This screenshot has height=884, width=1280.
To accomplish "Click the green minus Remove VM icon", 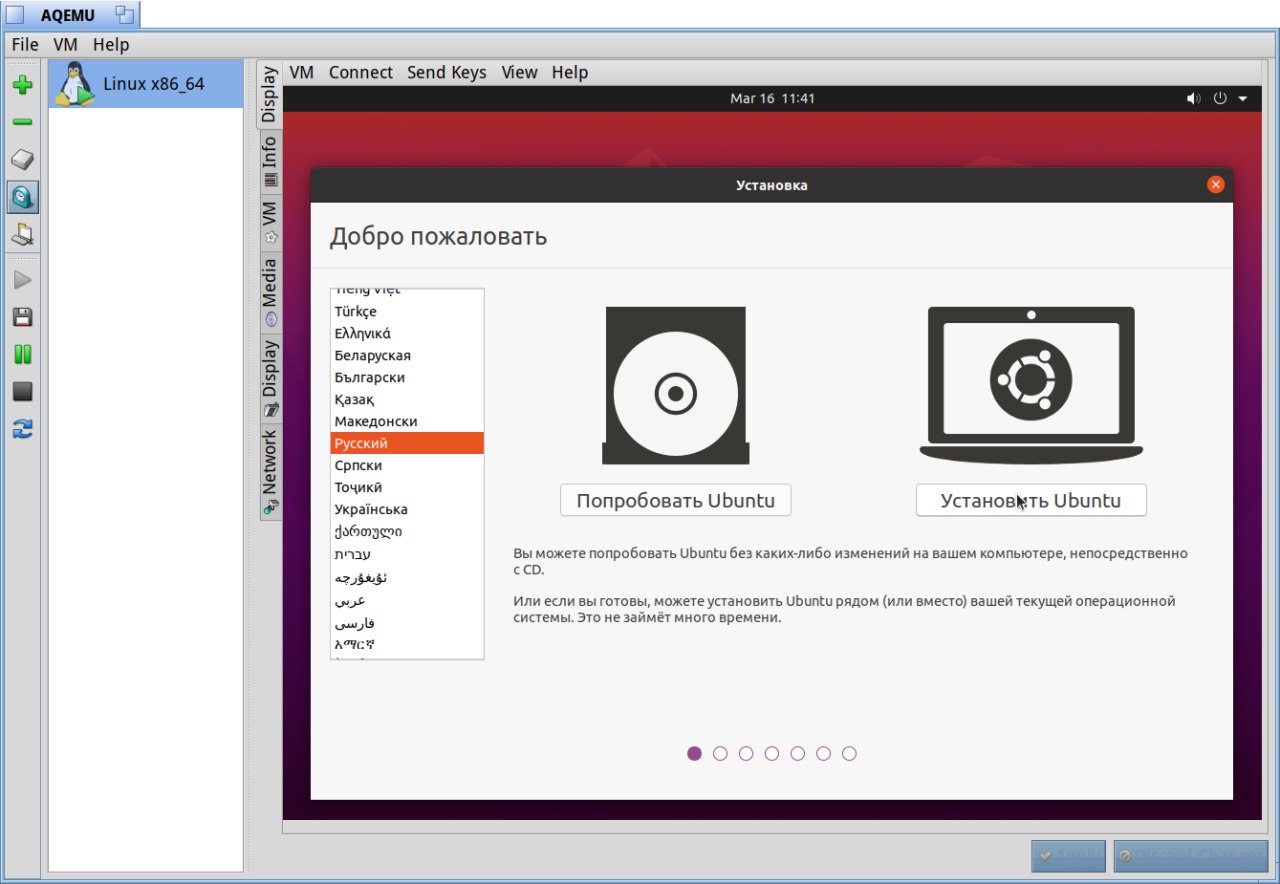I will 22,122.
